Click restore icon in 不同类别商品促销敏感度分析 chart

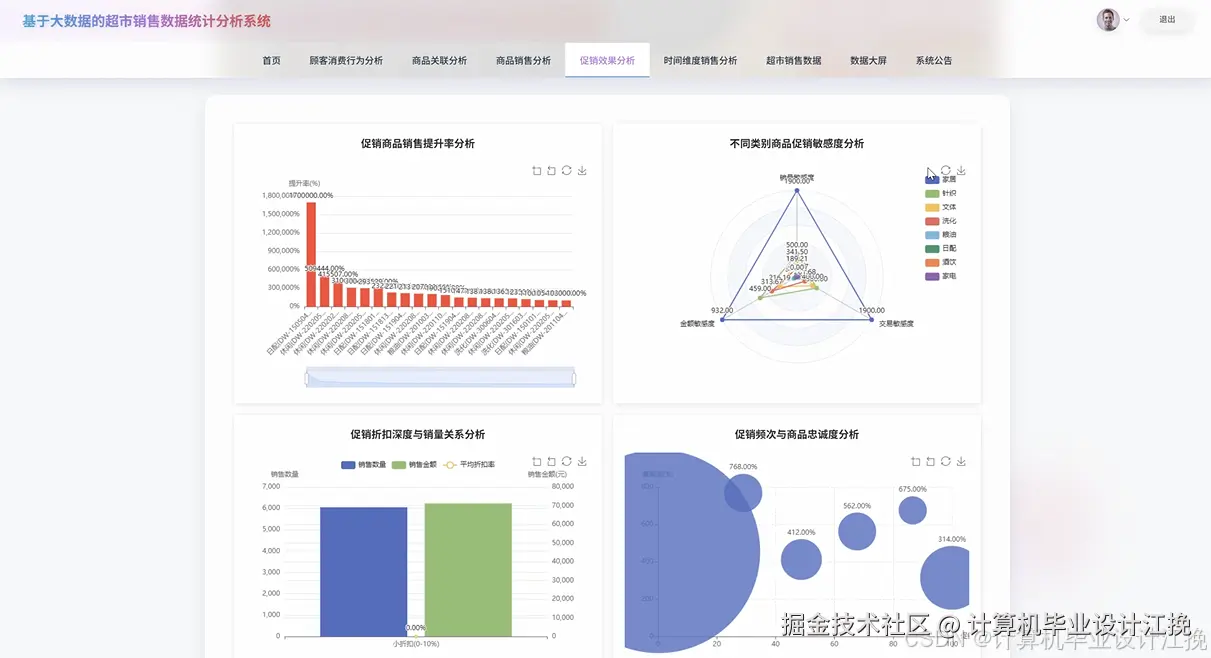click(946, 170)
